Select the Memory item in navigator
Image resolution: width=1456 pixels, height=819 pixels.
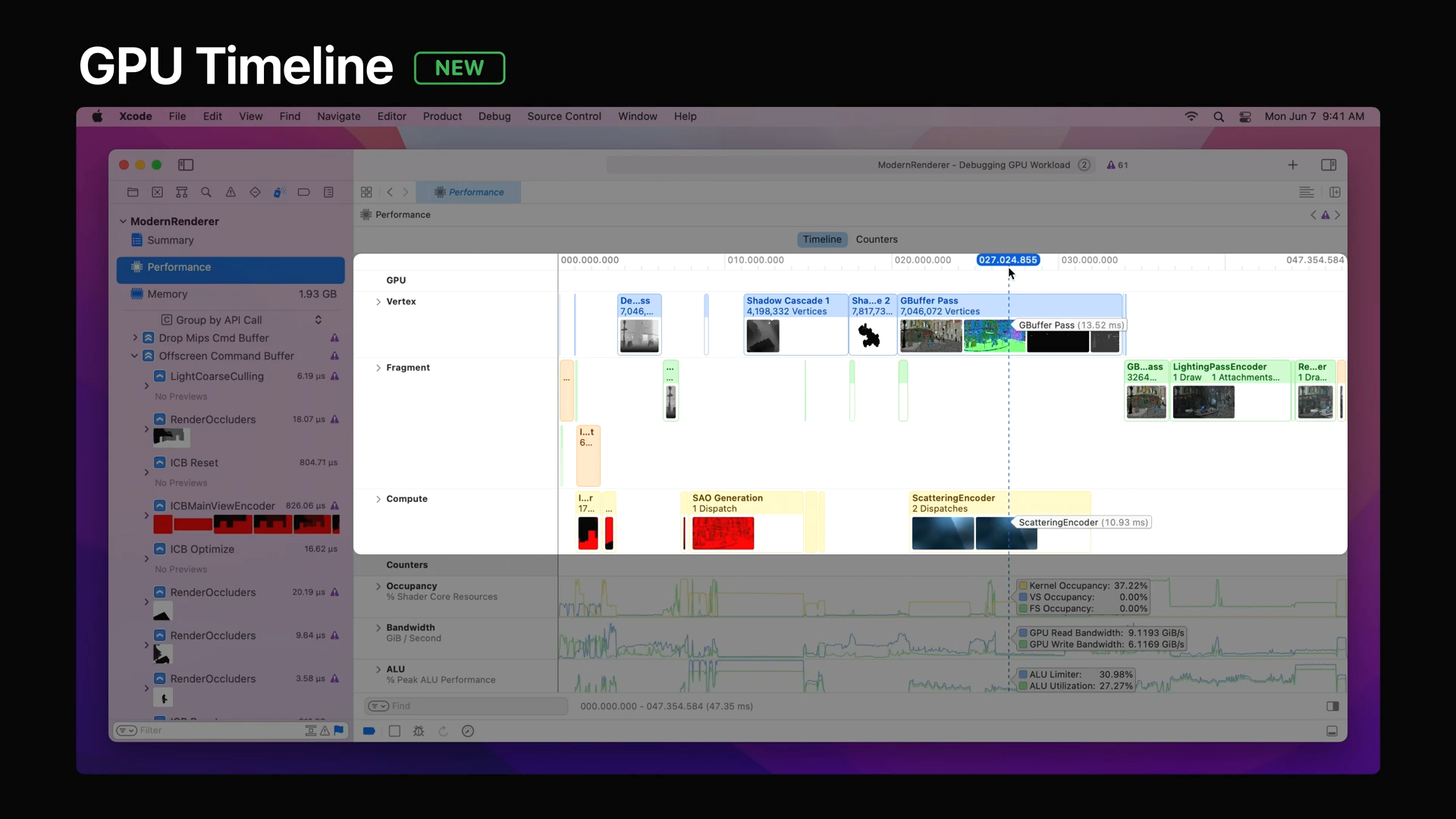[168, 294]
